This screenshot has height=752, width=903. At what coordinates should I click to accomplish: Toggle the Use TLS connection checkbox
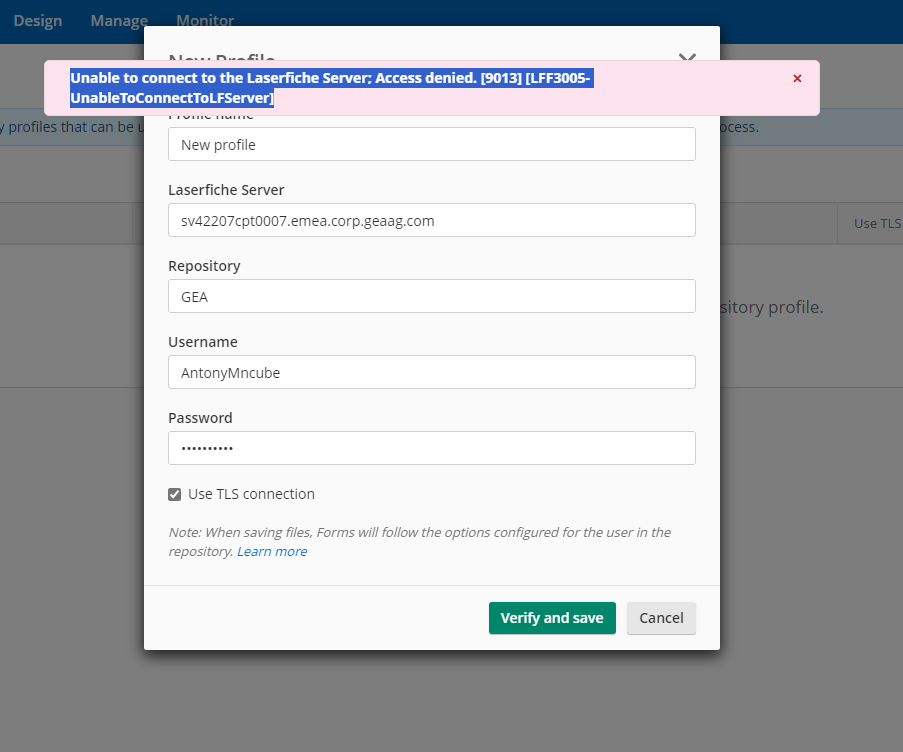pyautogui.click(x=175, y=494)
